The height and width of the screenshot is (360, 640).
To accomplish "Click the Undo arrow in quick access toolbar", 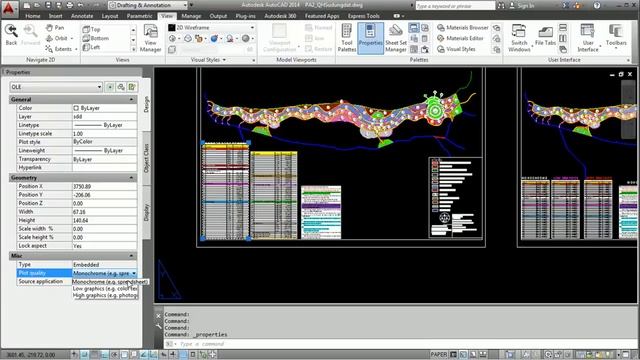I will 80,5.
